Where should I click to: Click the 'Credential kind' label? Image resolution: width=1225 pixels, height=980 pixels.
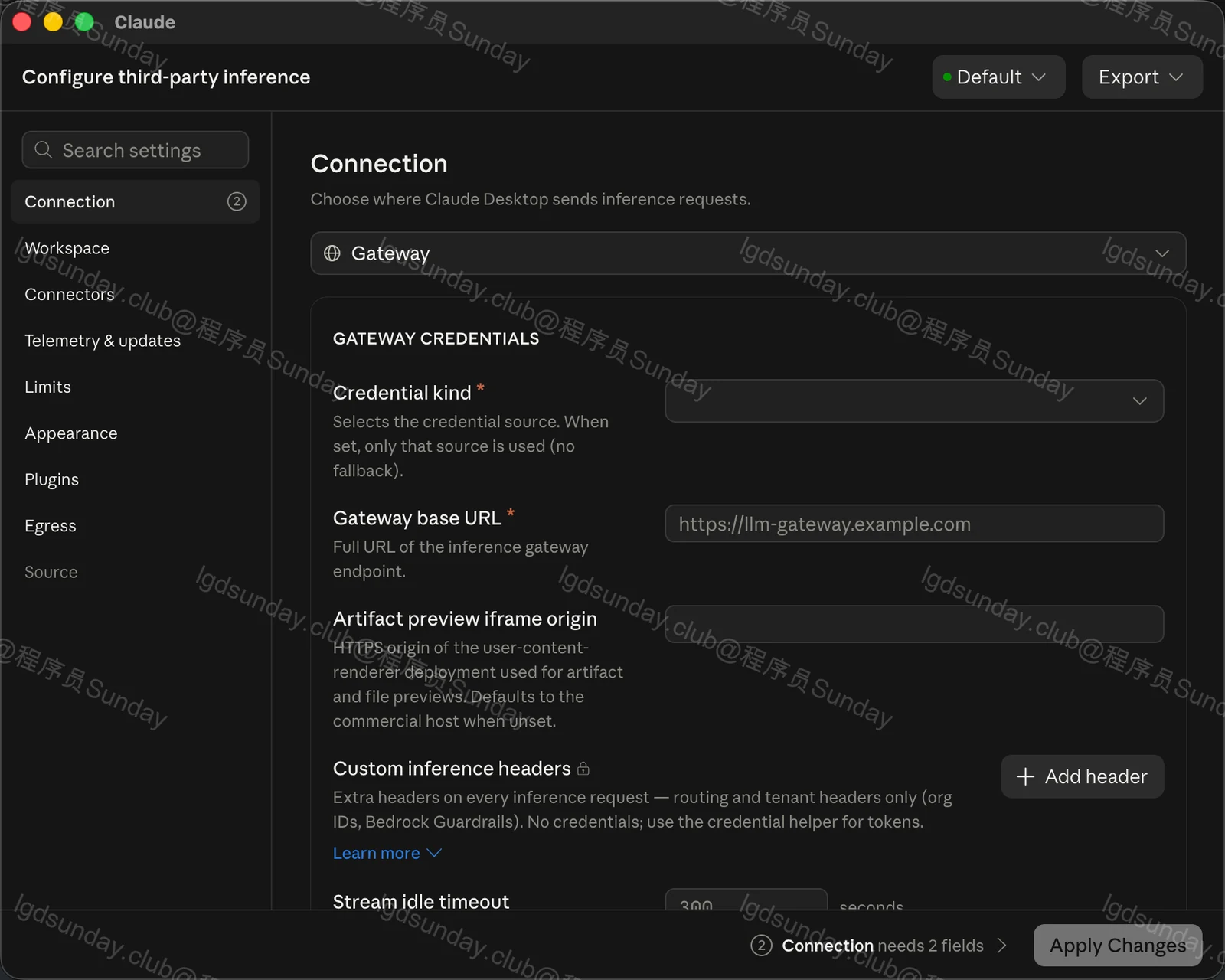(x=402, y=393)
